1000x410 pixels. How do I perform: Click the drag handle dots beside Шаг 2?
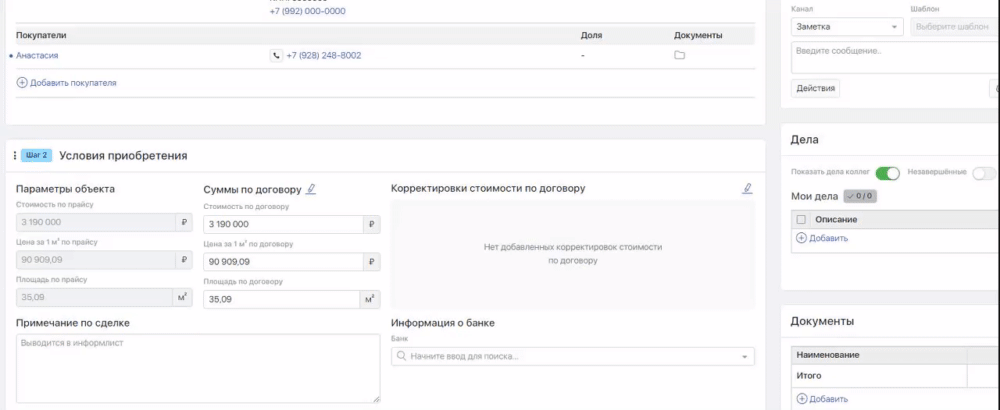[14, 156]
